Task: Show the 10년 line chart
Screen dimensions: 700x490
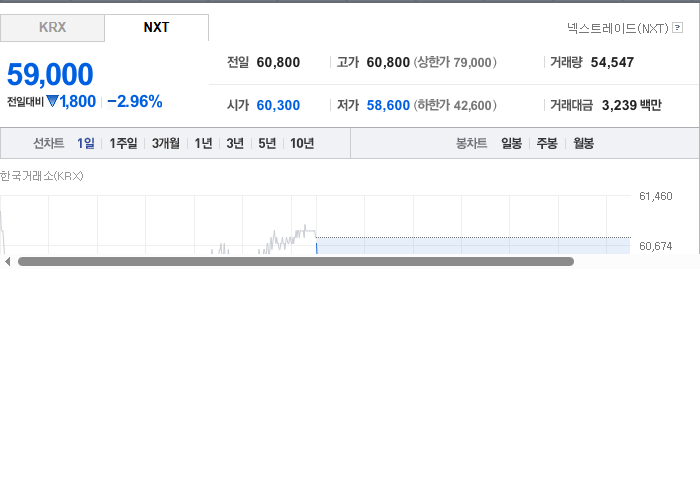Action: pyautogui.click(x=302, y=143)
